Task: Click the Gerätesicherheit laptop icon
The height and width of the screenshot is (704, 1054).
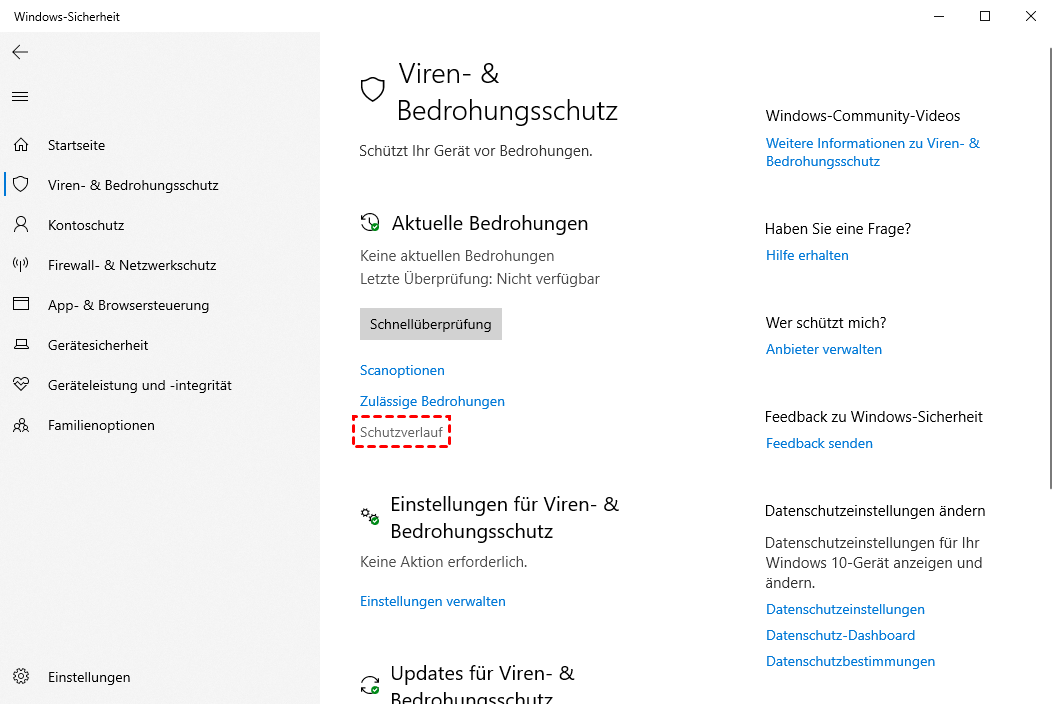Action: 21,345
